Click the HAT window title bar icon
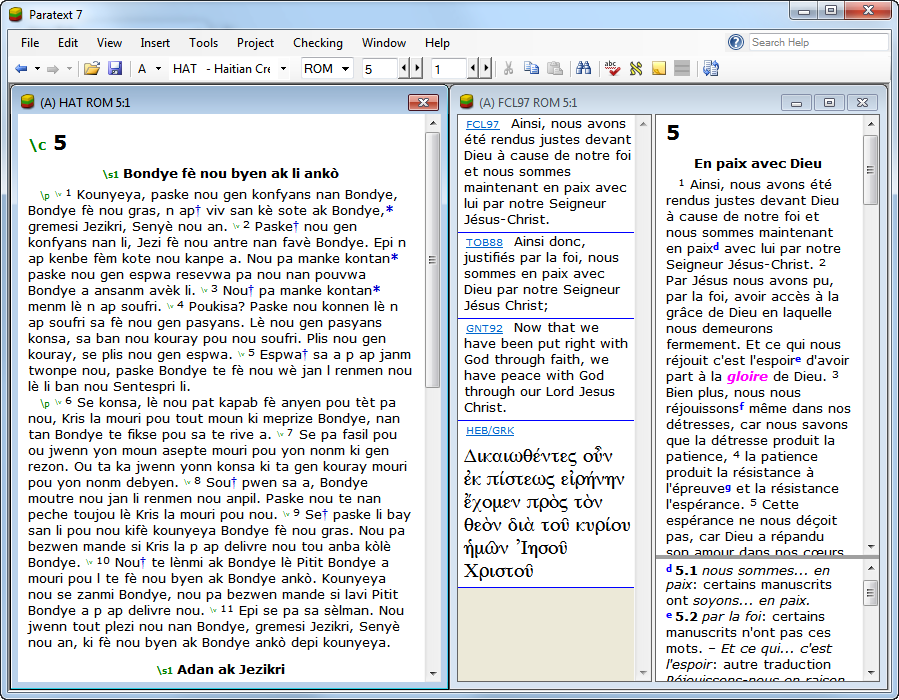The height and width of the screenshot is (700, 899). pyautogui.click(x=28, y=101)
